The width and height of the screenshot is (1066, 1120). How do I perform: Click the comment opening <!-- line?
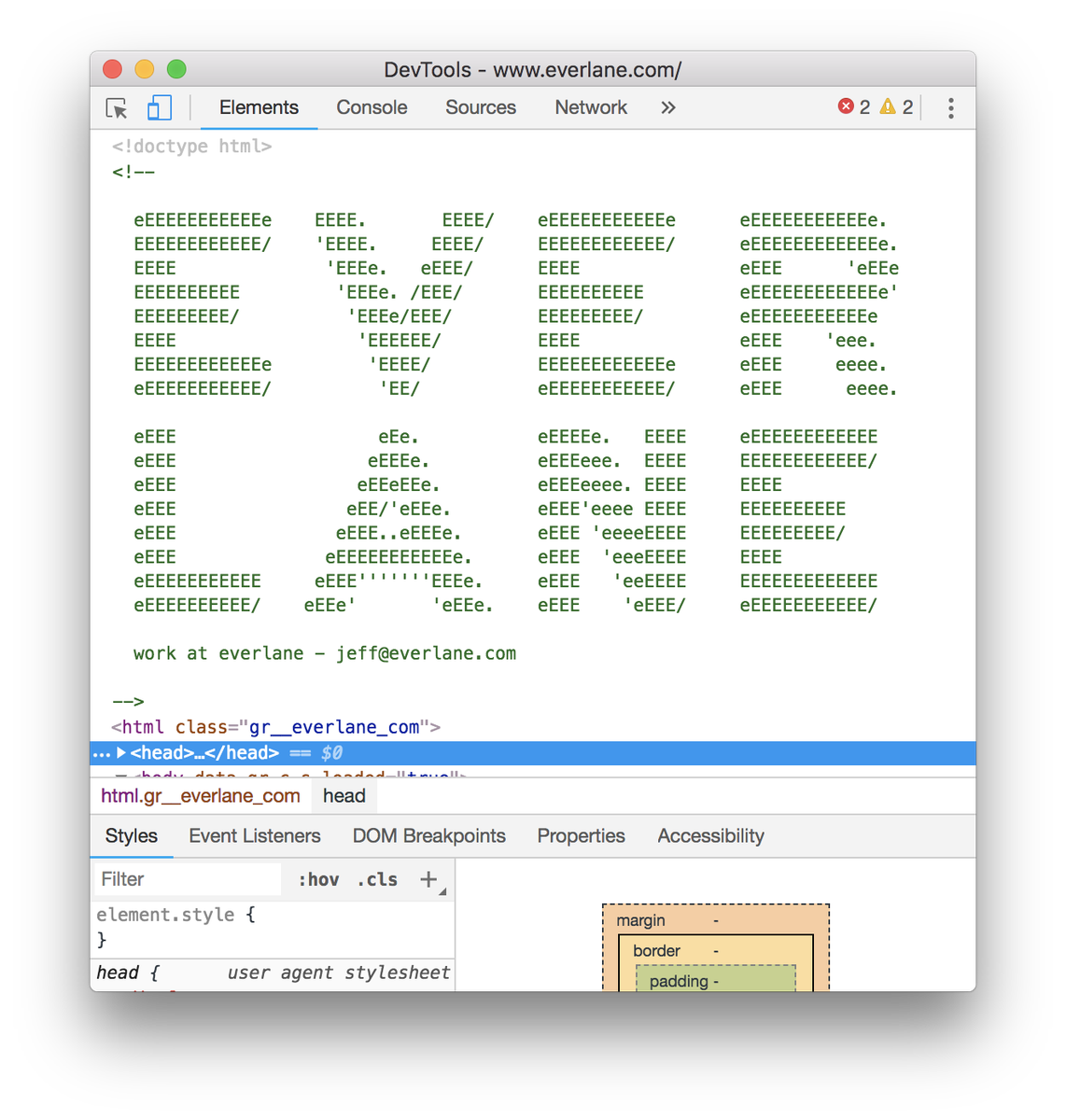(133, 172)
